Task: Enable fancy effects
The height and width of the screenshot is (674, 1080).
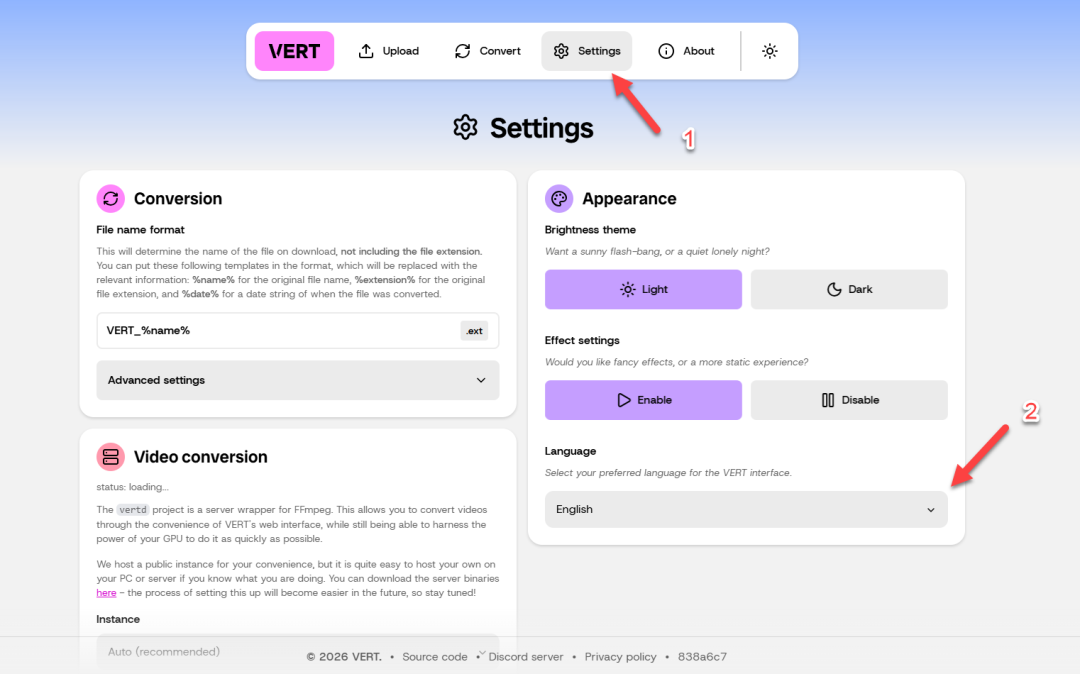Action: coord(643,400)
